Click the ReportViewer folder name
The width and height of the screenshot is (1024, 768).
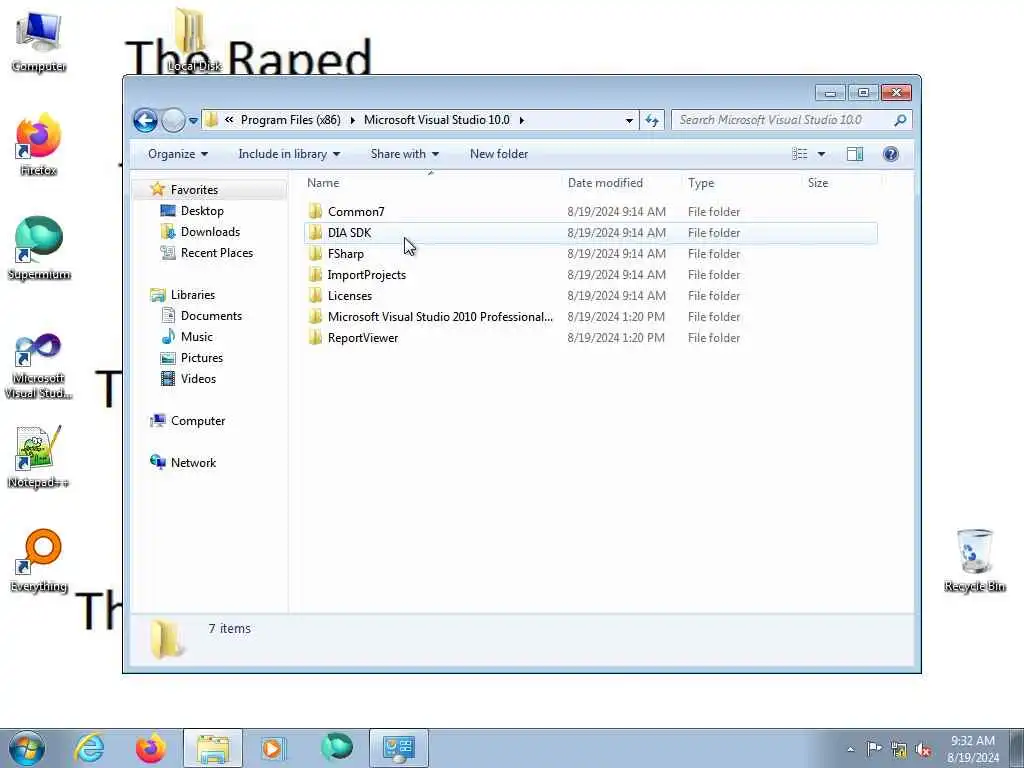tap(362, 338)
